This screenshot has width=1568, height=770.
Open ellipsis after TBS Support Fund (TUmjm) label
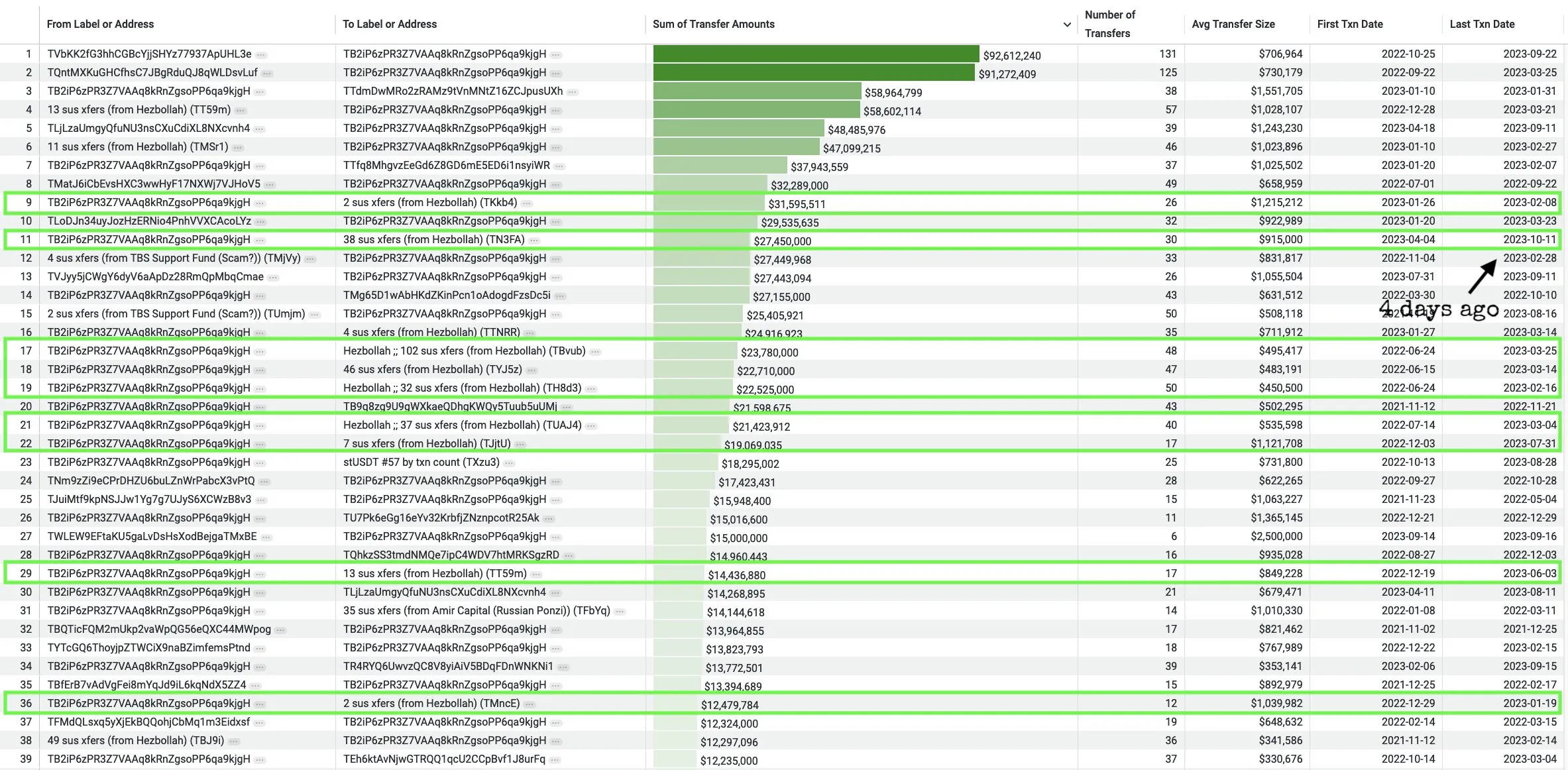click(315, 314)
